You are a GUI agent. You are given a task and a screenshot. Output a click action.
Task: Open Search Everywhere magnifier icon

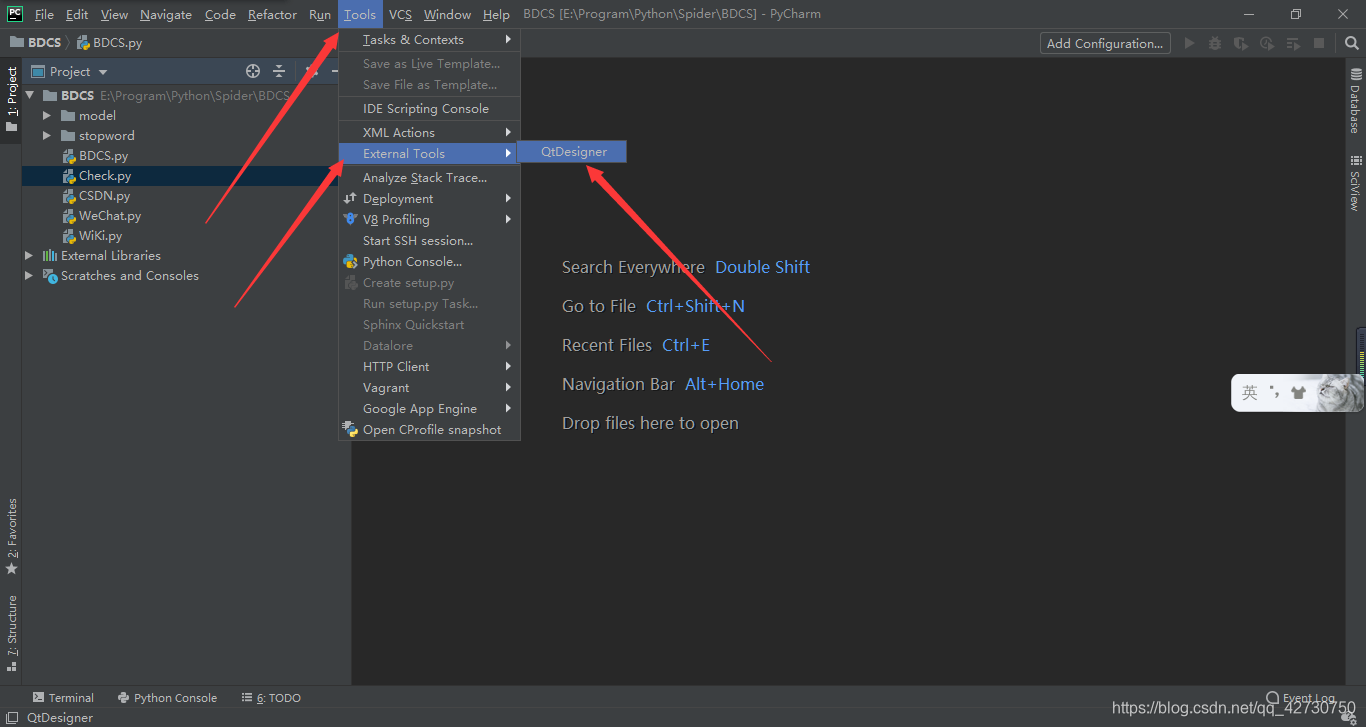[1350, 43]
